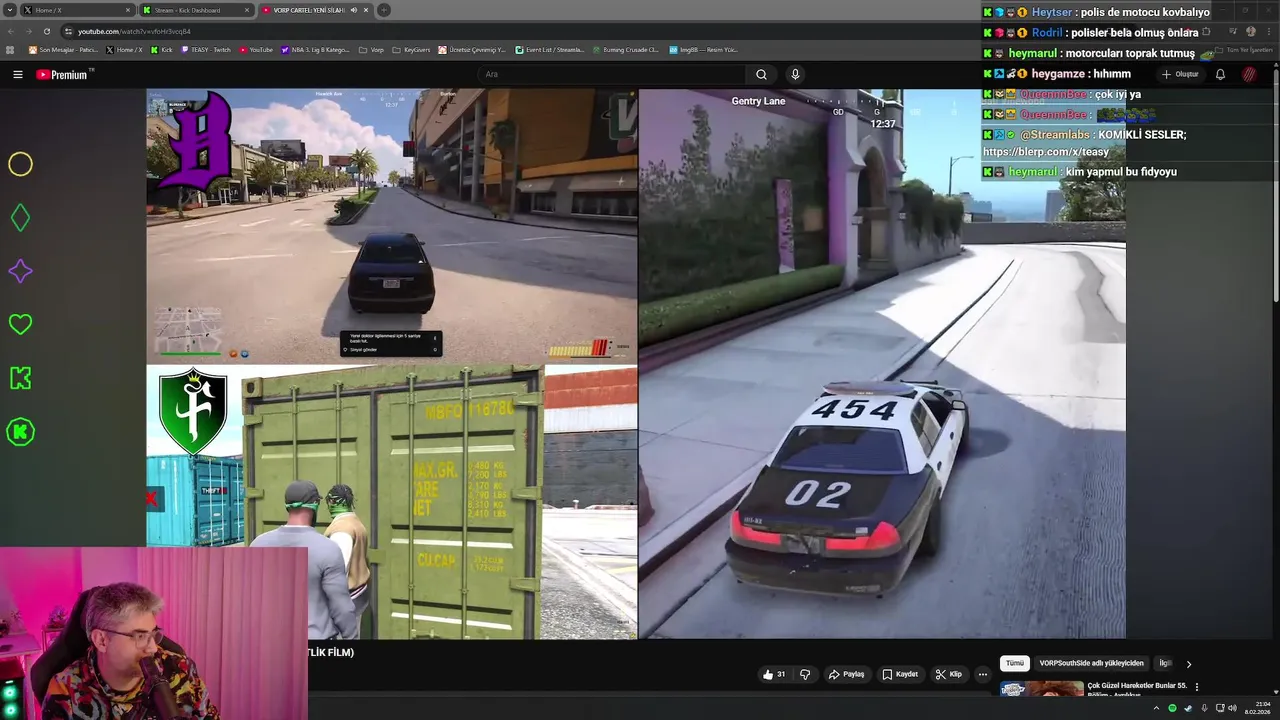
Task: Open options menu for Çok Güzel Hareketler video
Action: (1196, 687)
